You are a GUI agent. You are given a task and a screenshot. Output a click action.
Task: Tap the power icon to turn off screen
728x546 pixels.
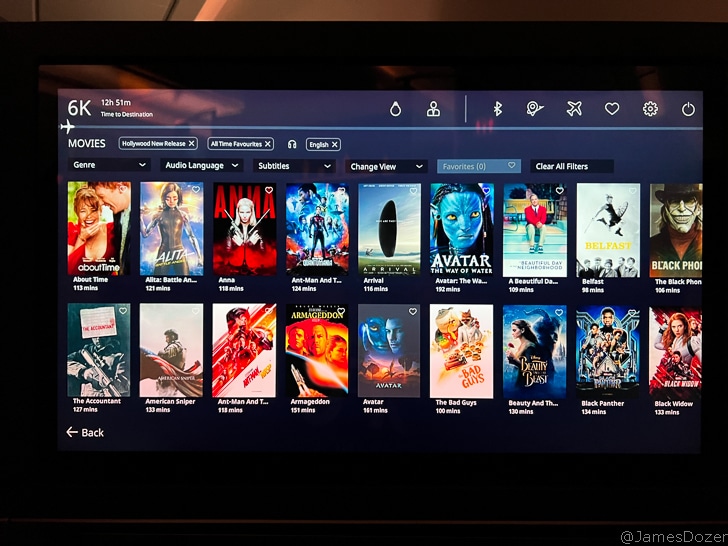point(688,110)
